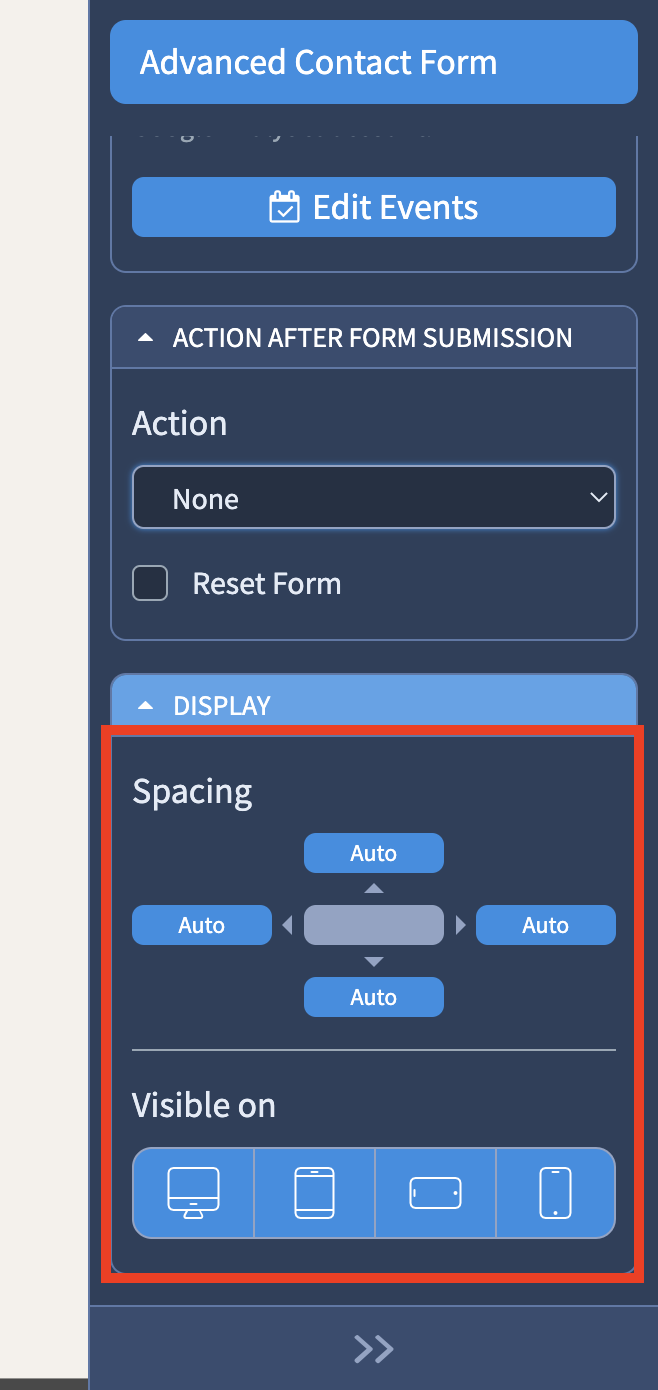The height and width of the screenshot is (1390, 658).
Task: Click the left arrow beside spacing box
Action: (x=288, y=925)
